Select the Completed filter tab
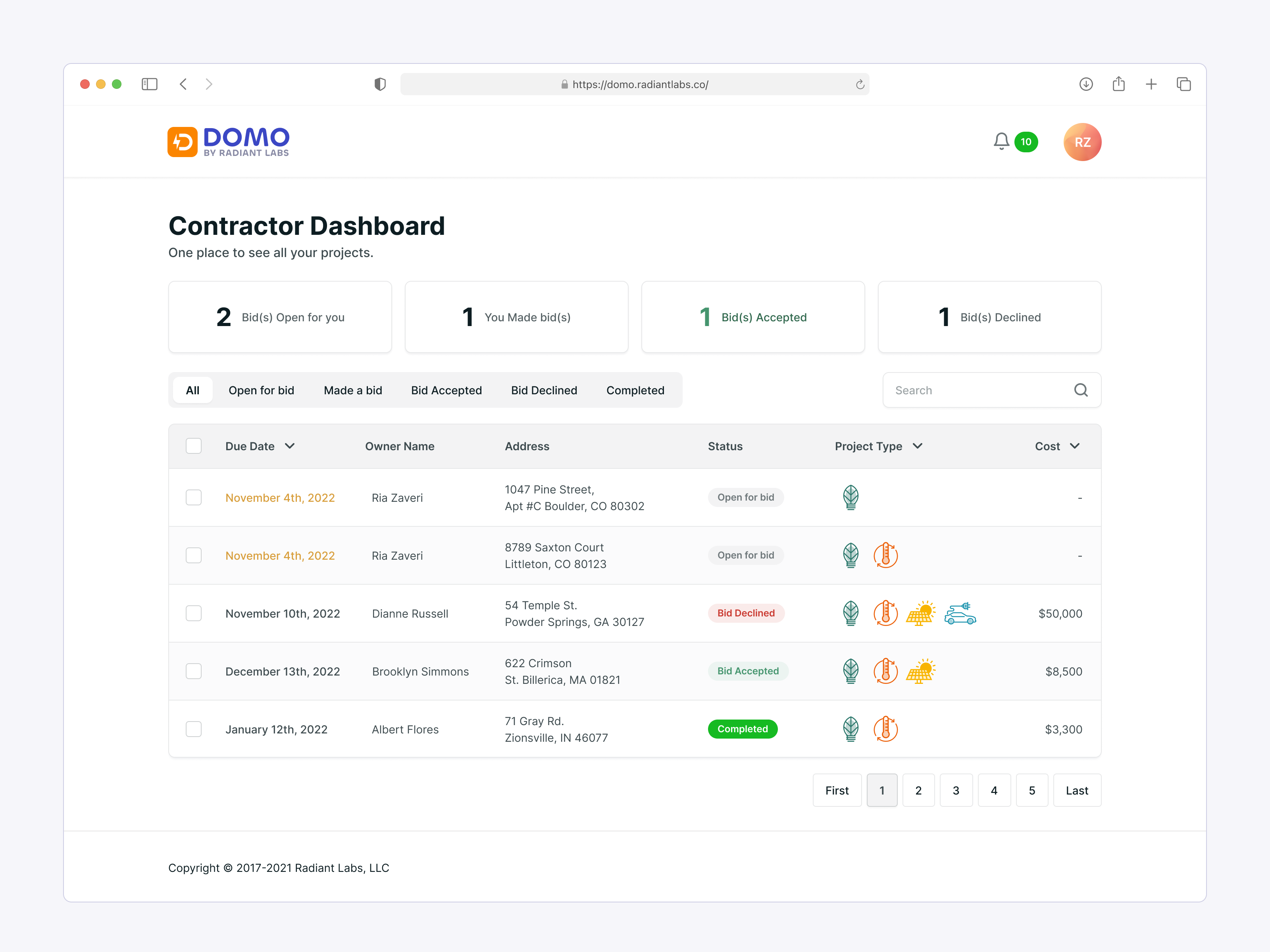The height and width of the screenshot is (952, 1270). (635, 390)
